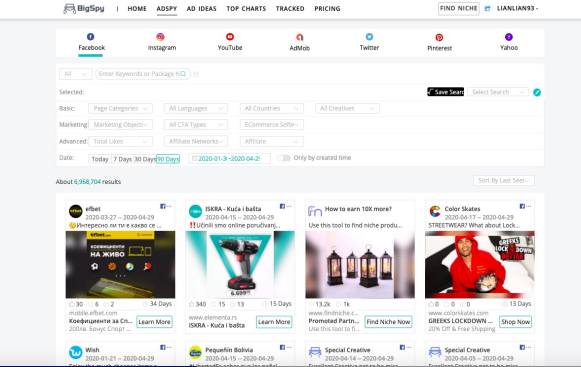
Task: Toggle Only by created time switch
Action: 284,158
